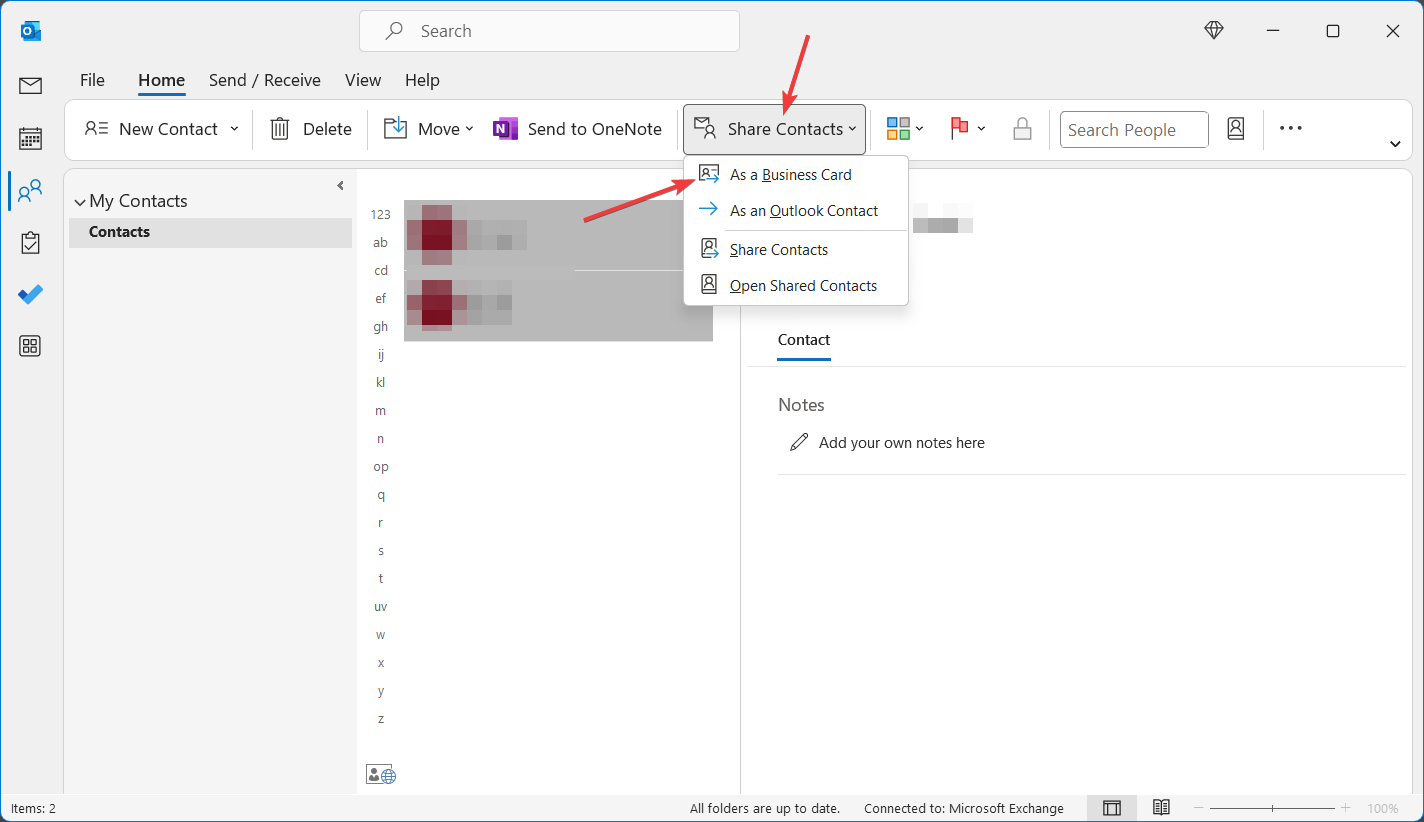Viewport: 1424px width, 822px height.
Task: Jump to z in index
Action: [x=380, y=718]
